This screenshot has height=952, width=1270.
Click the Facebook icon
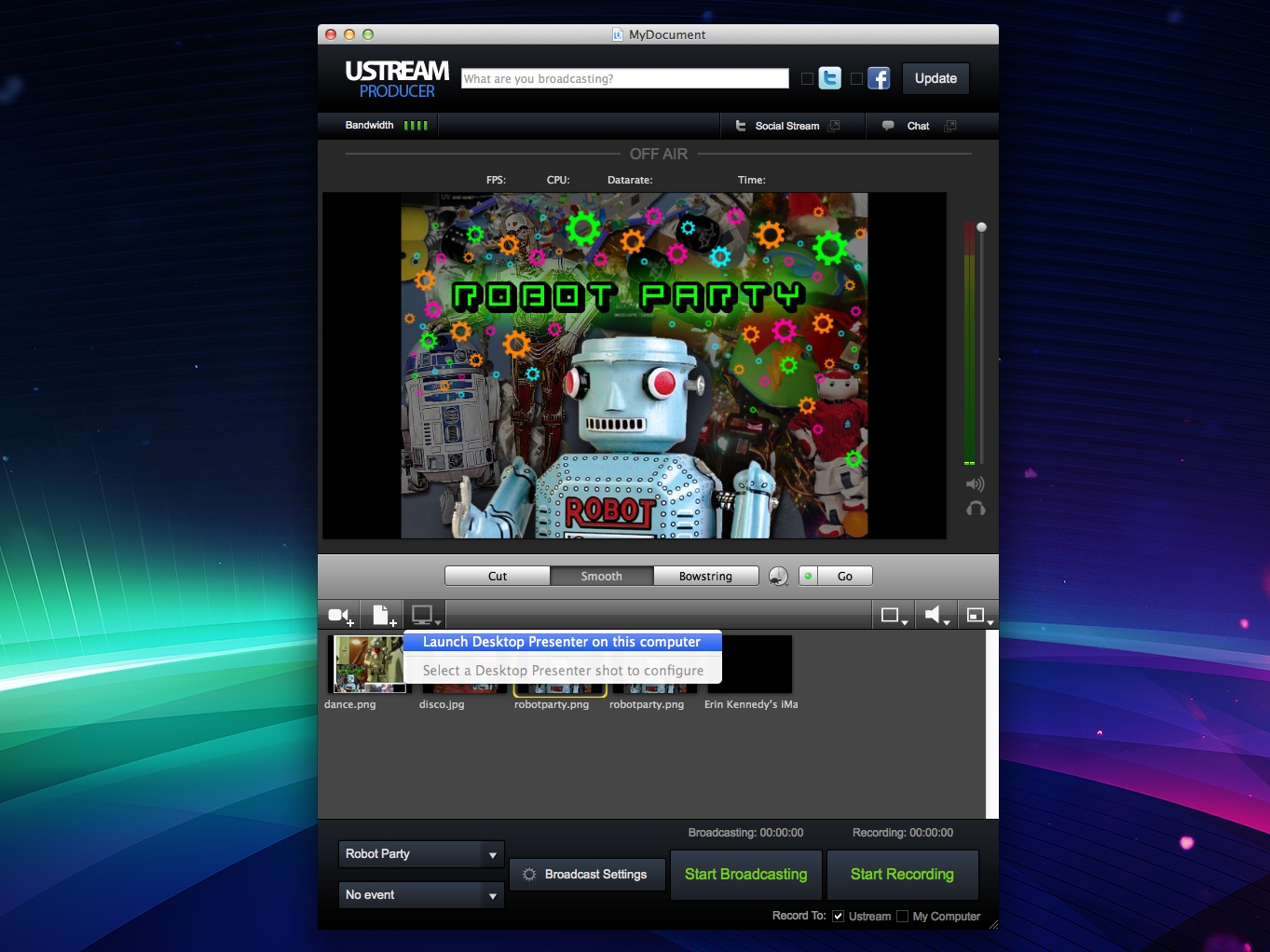879,78
